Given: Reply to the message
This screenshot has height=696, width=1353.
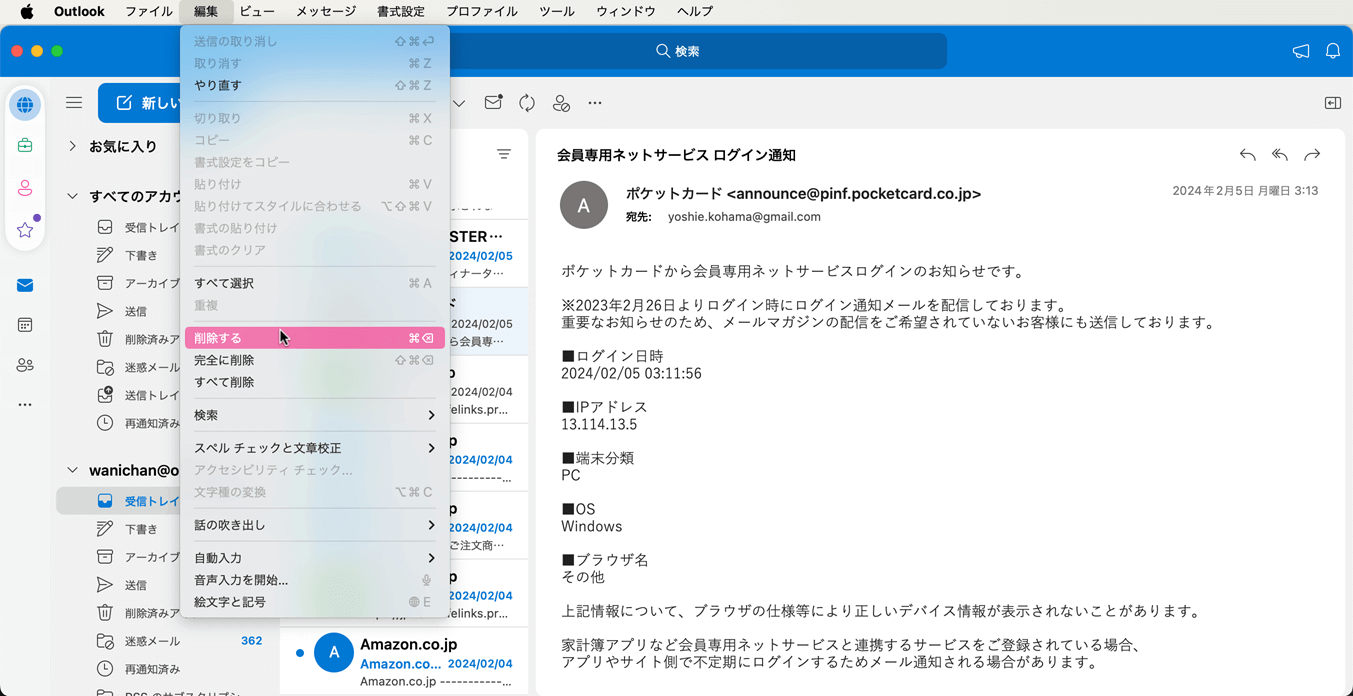Looking at the screenshot, I should coord(1247,155).
